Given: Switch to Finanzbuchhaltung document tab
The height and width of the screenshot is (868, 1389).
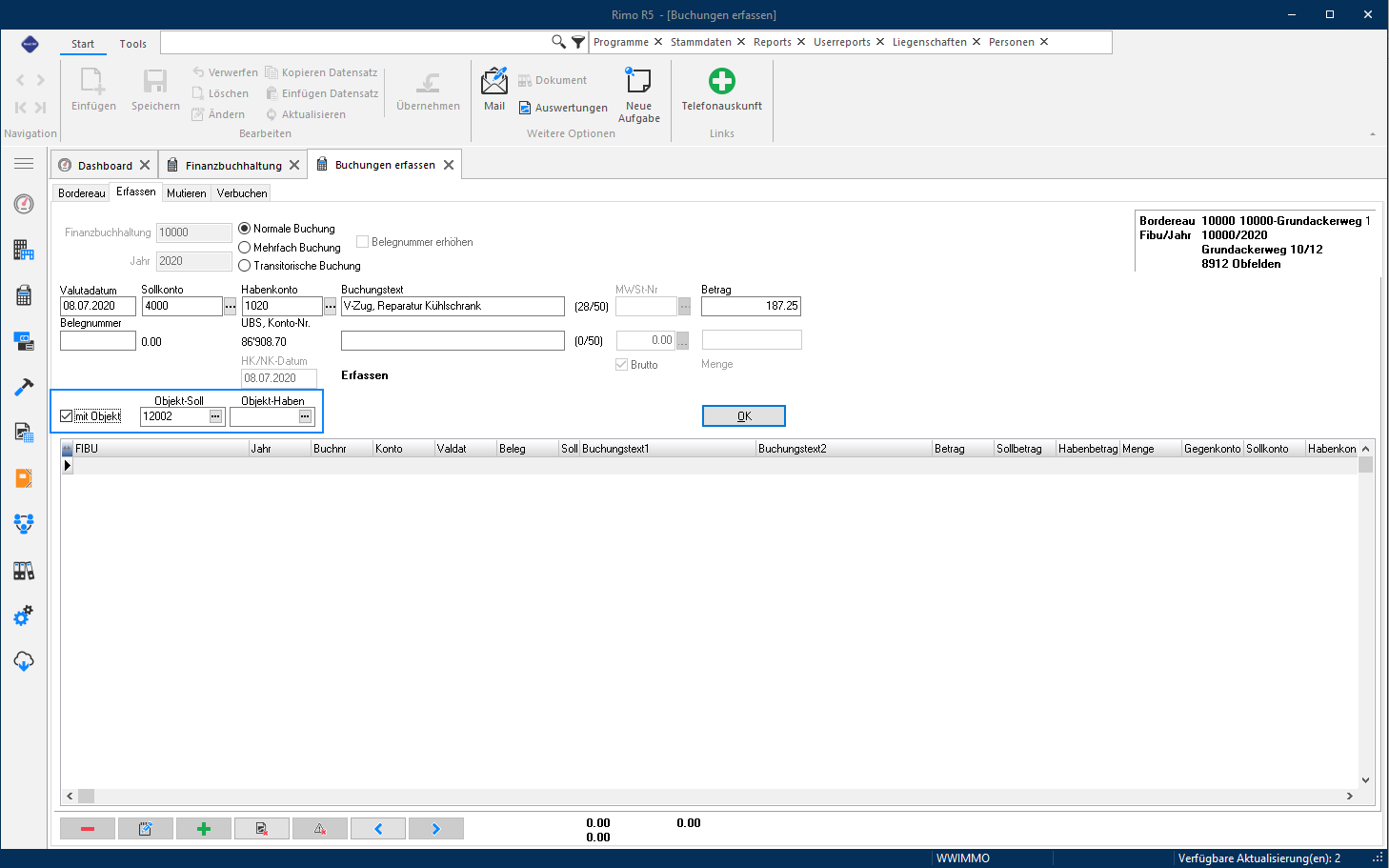Looking at the screenshot, I should [x=233, y=166].
